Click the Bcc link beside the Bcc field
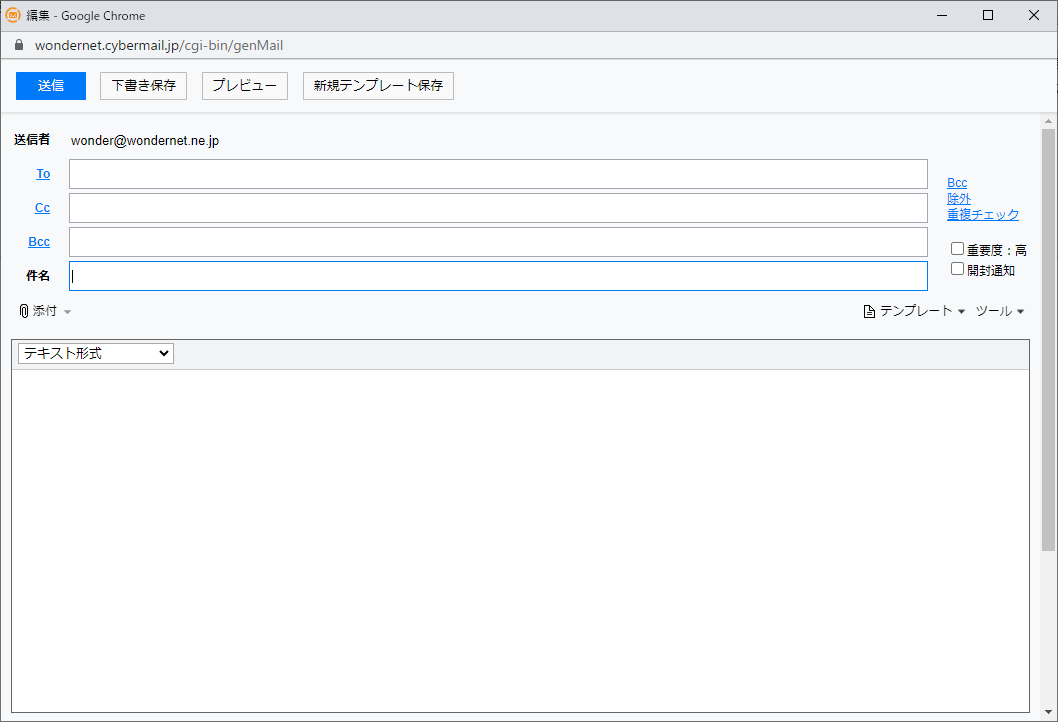Image resolution: width=1058 pixels, height=722 pixels. pos(39,242)
